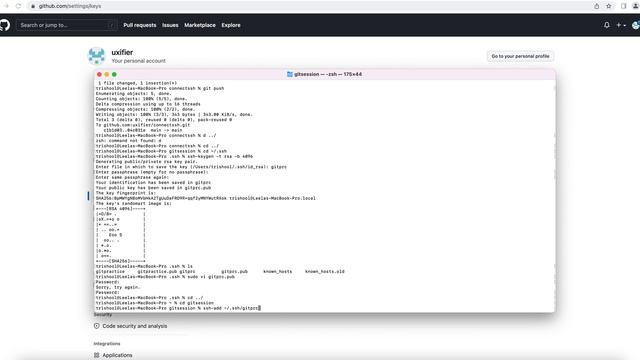Zoom the gitsession terminal window
The height and width of the screenshot is (360, 640).
(x=114, y=74)
